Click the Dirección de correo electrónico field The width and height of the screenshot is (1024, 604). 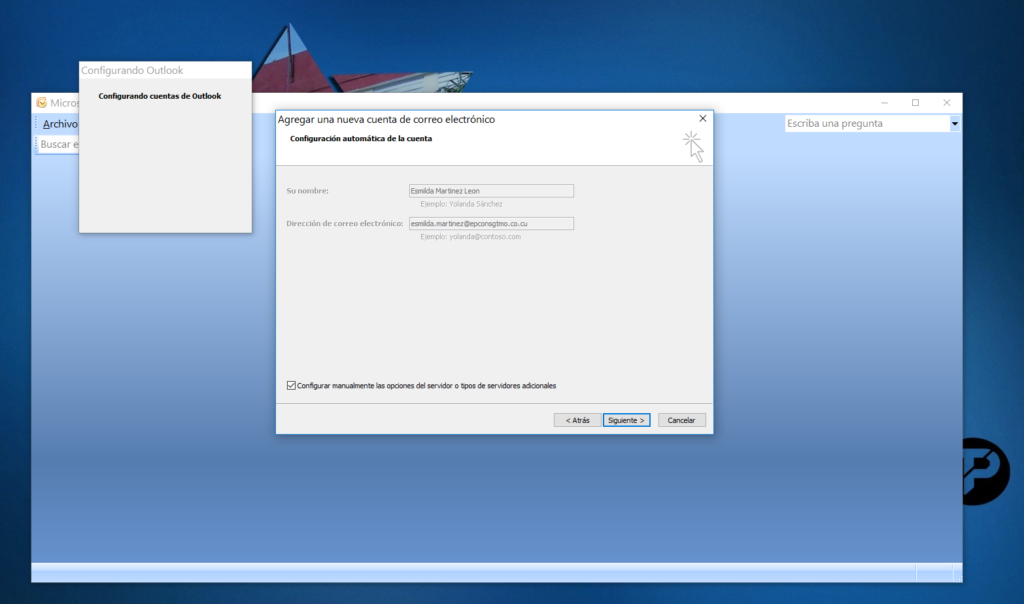(x=491, y=224)
